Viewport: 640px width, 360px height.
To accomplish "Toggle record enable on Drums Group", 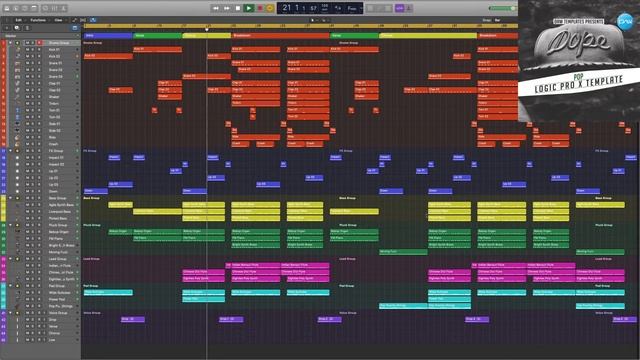I will [x=39, y=43].
